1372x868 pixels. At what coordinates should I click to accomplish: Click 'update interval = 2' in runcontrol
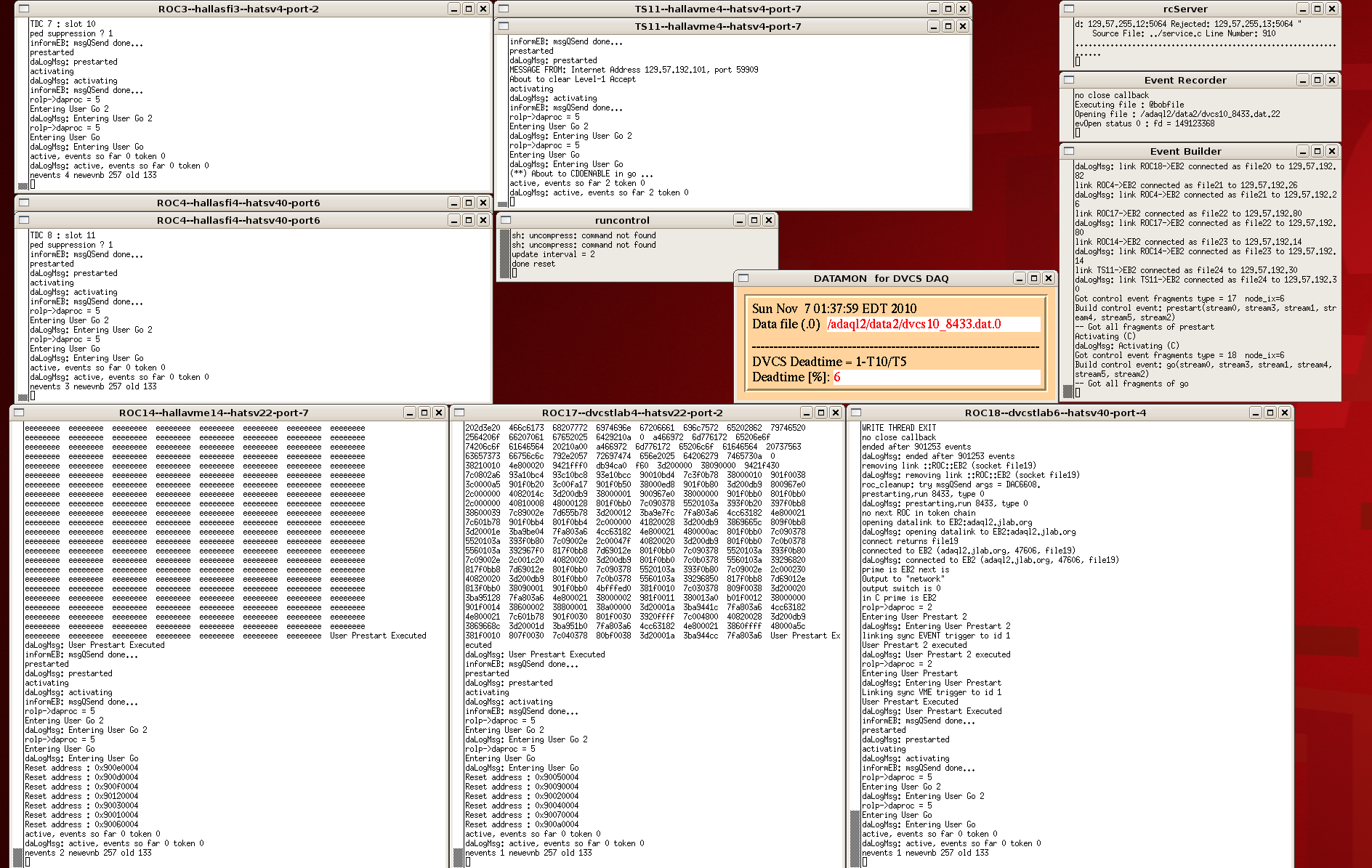pyautogui.click(x=553, y=254)
